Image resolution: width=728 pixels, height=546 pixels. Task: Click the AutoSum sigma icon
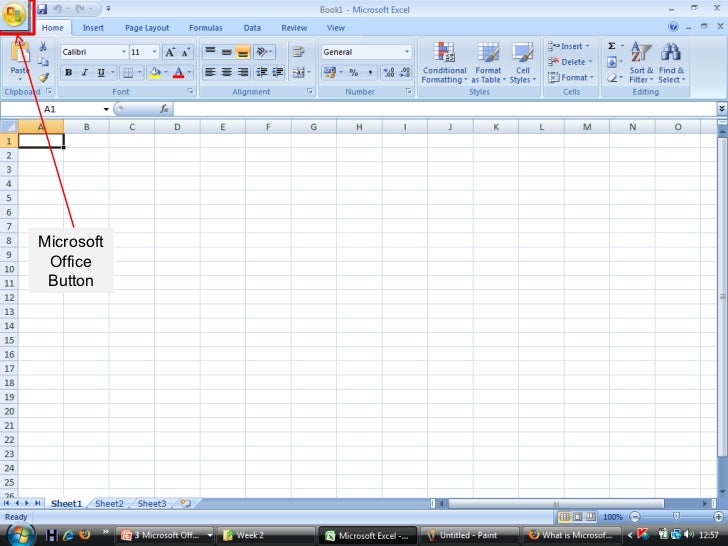tap(612, 46)
